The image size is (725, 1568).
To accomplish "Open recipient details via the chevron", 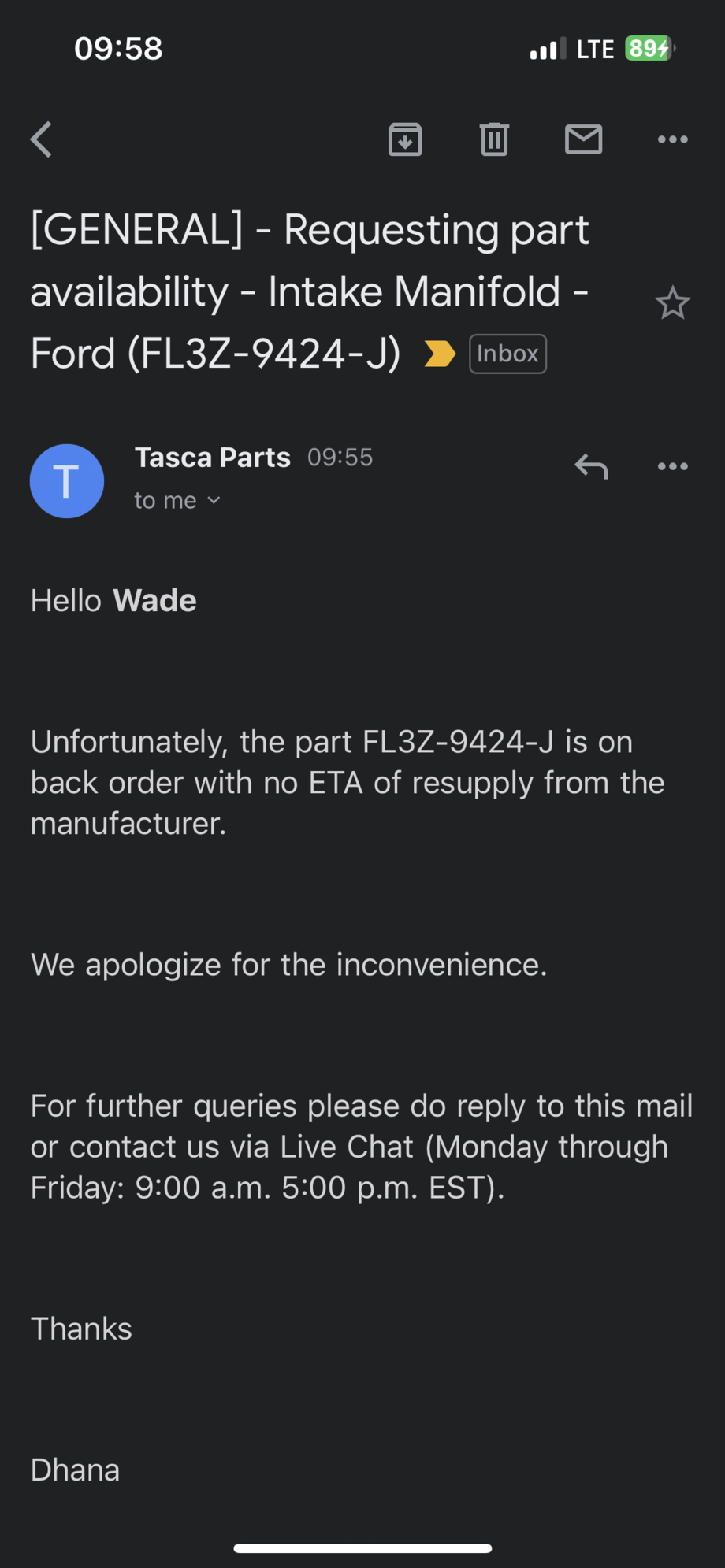I will tap(213, 499).
